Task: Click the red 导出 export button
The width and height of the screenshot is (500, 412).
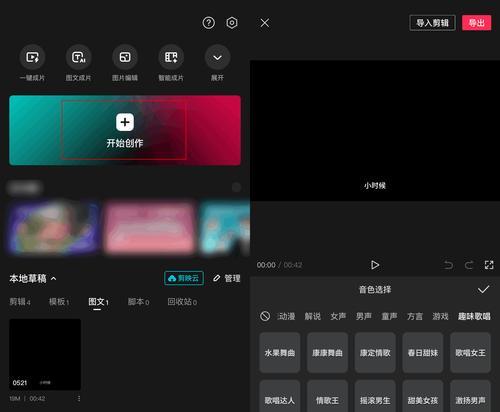Action: 476,23
